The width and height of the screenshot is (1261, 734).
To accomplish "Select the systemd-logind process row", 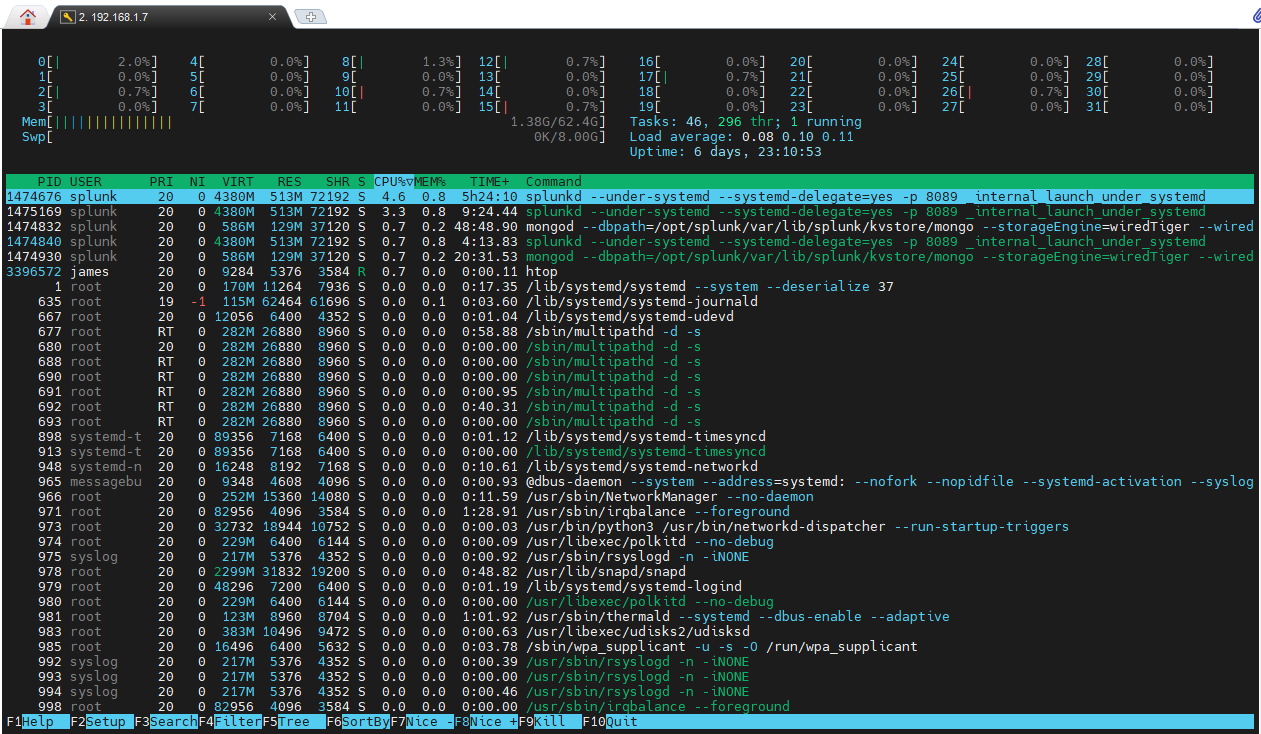I will (x=630, y=587).
